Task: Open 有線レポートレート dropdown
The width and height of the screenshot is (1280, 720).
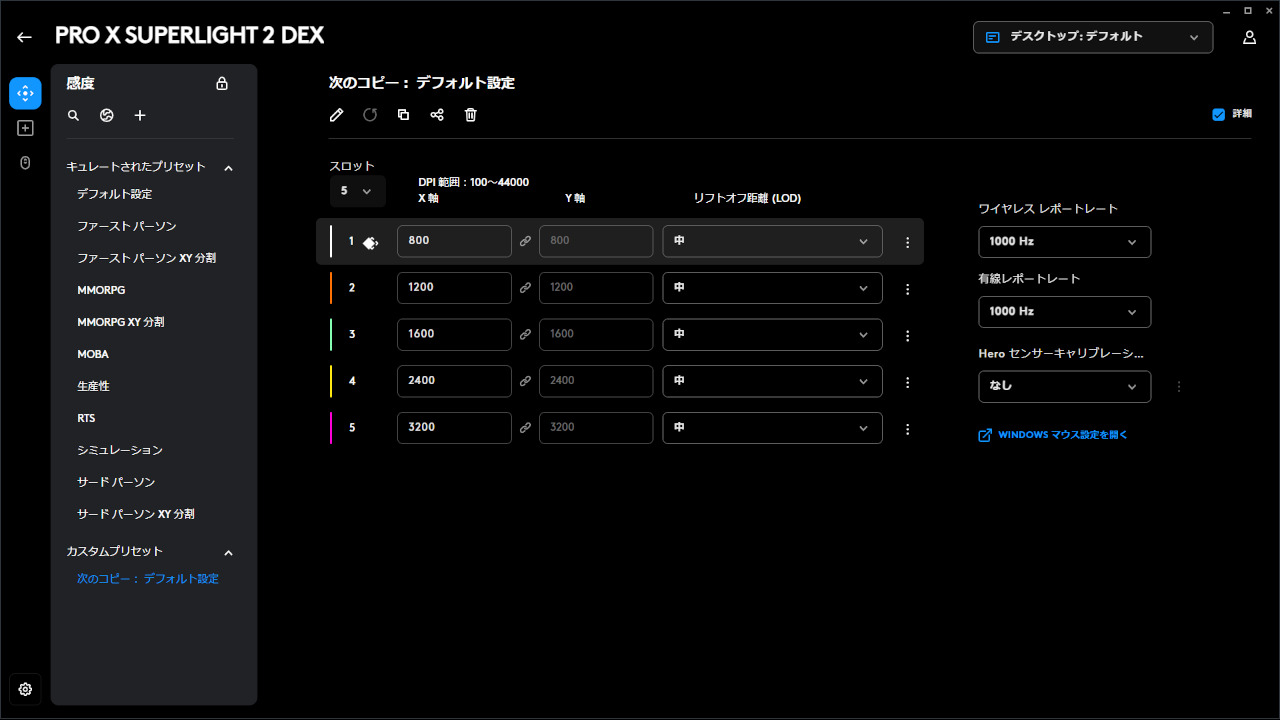Action: [x=1064, y=312]
